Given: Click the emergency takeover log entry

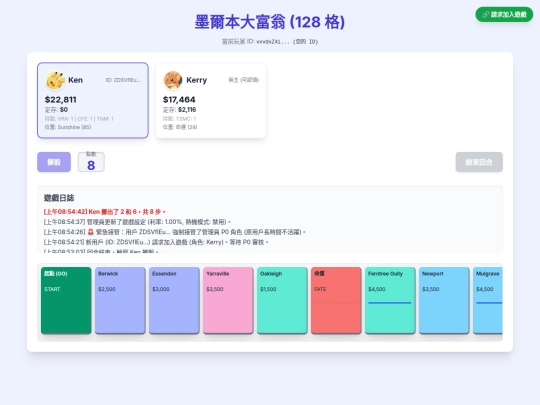Looking at the screenshot, I should click(175, 232).
